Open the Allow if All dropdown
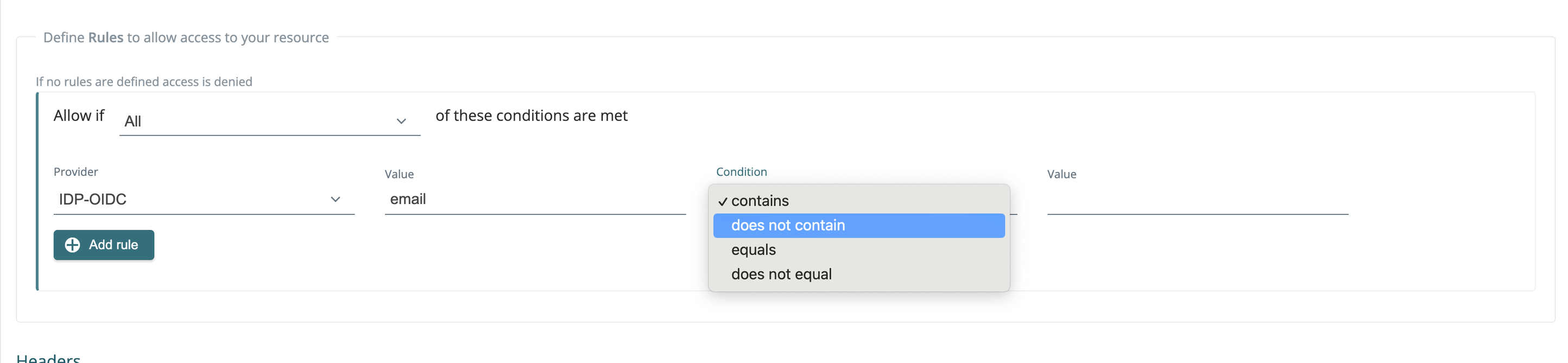Screen dimensions: 1568x363 [270, 121]
